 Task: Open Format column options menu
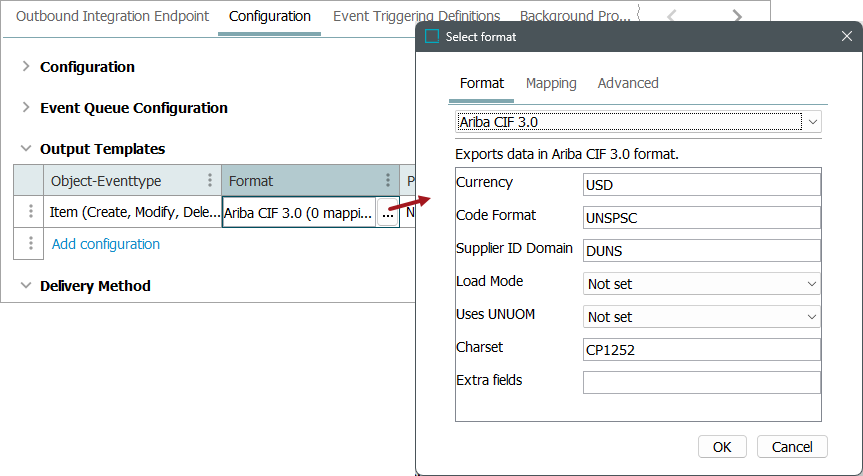point(388,181)
